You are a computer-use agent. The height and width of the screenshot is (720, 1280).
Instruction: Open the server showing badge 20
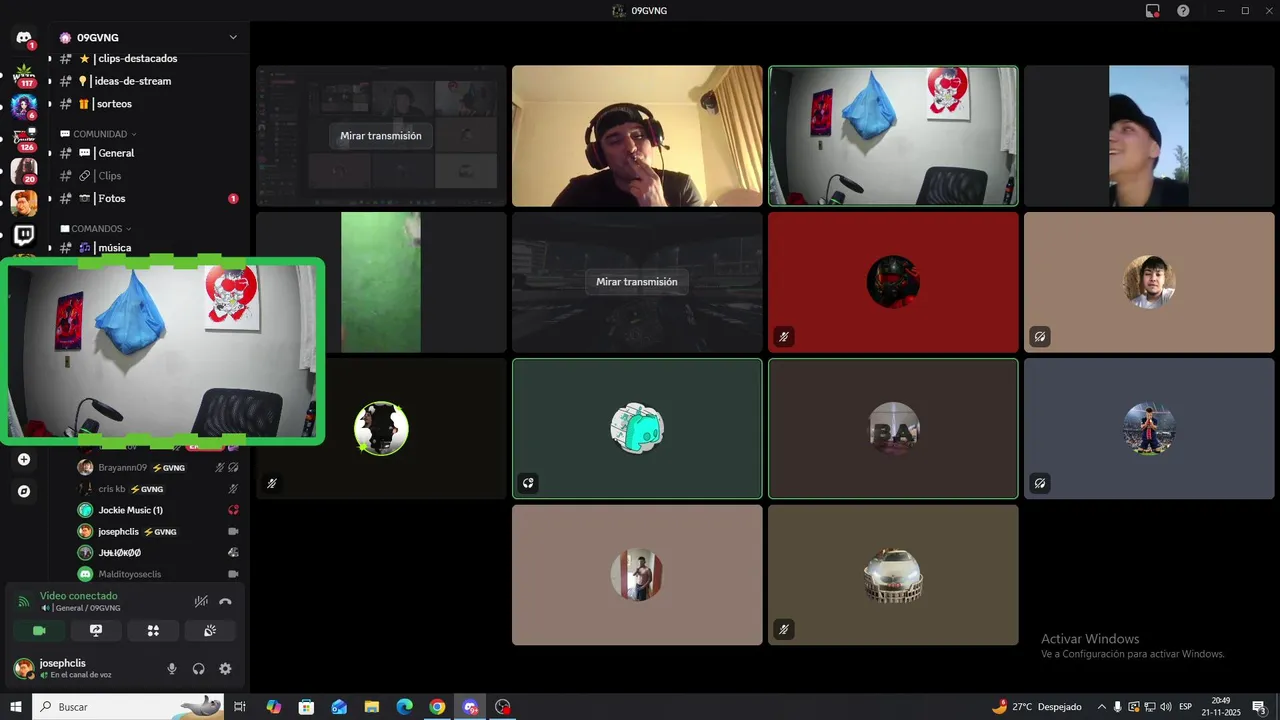[x=24, y=171]
